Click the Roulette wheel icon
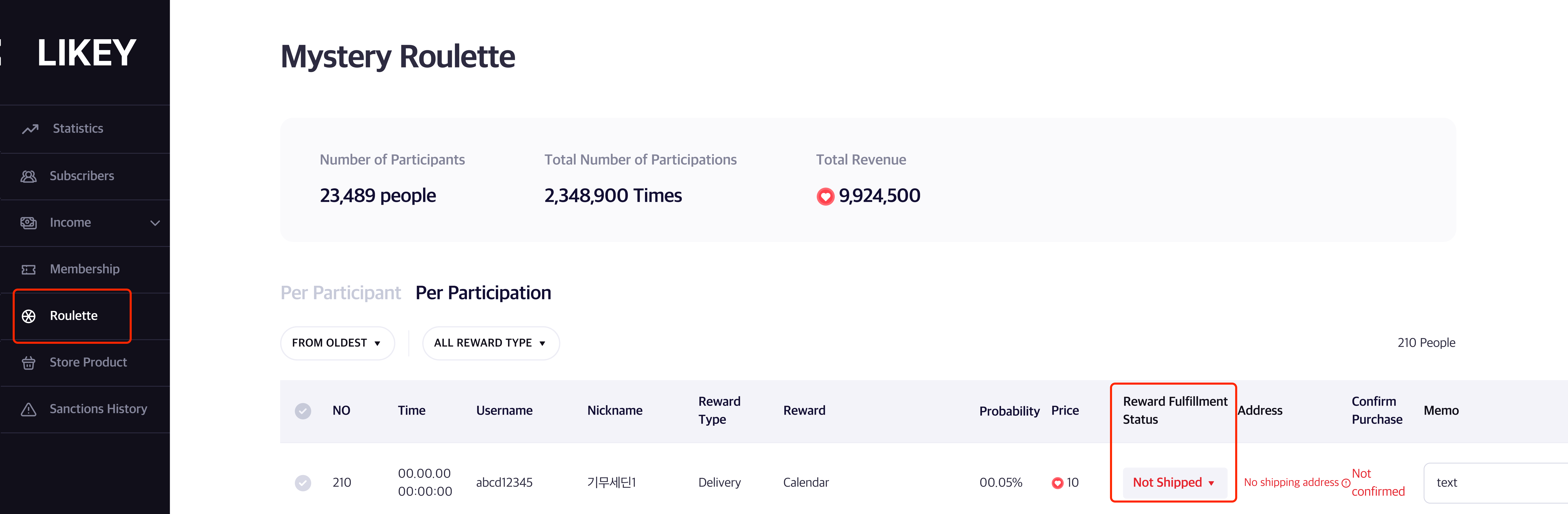Viewport: 1568px width, 514px height. pos(29,316)
